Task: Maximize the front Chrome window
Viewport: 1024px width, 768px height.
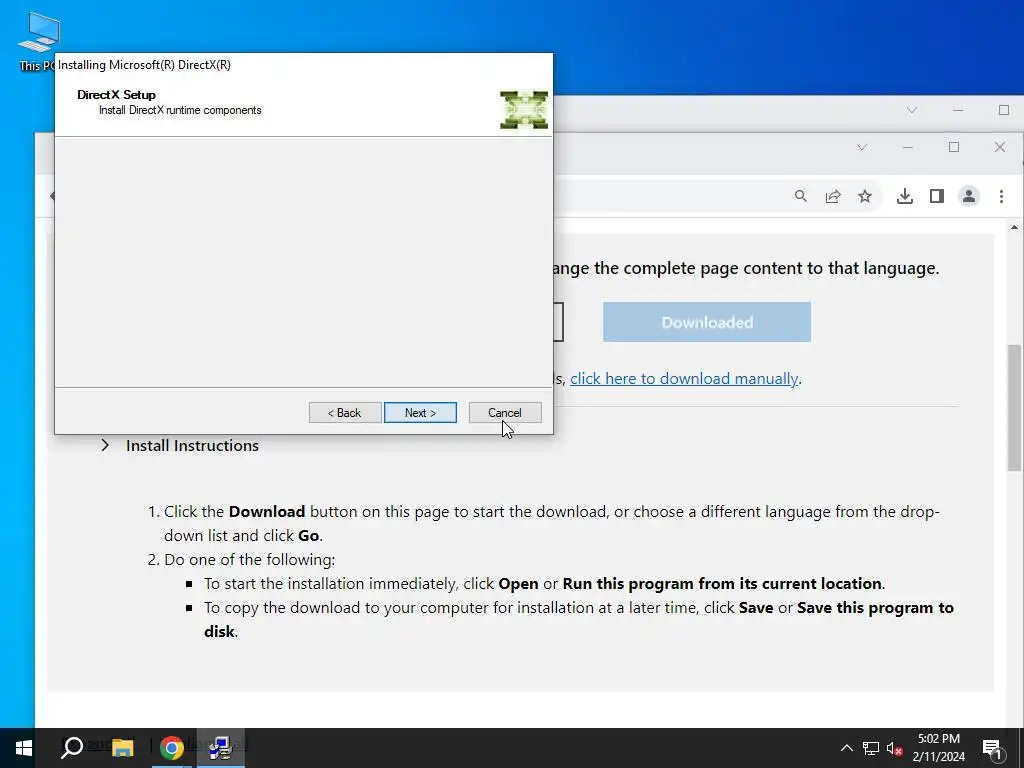Action: coord(954,147)
